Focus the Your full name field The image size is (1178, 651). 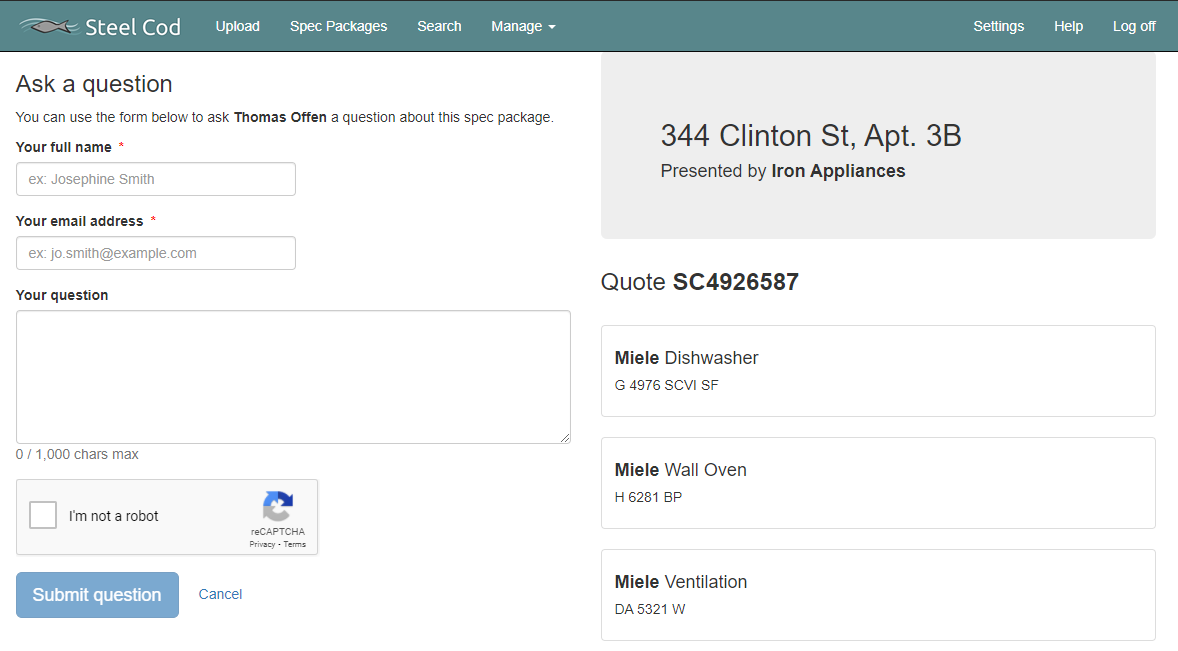coord(156,179)
